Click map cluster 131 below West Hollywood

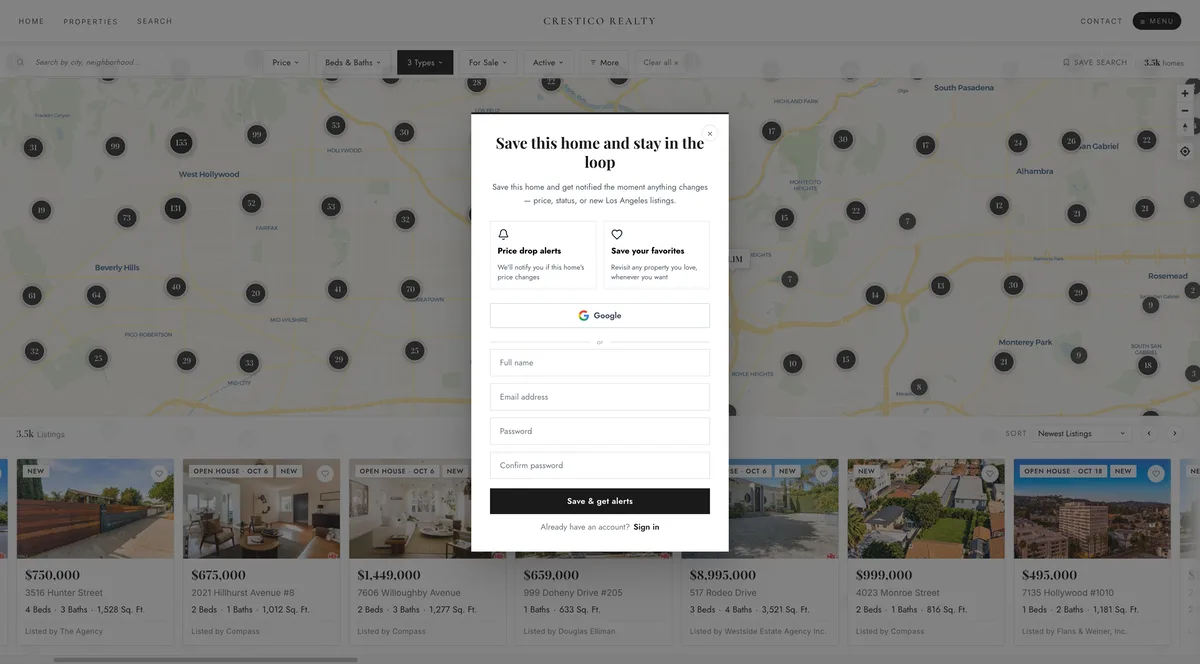pyautogui.click(x=175, y=208)
